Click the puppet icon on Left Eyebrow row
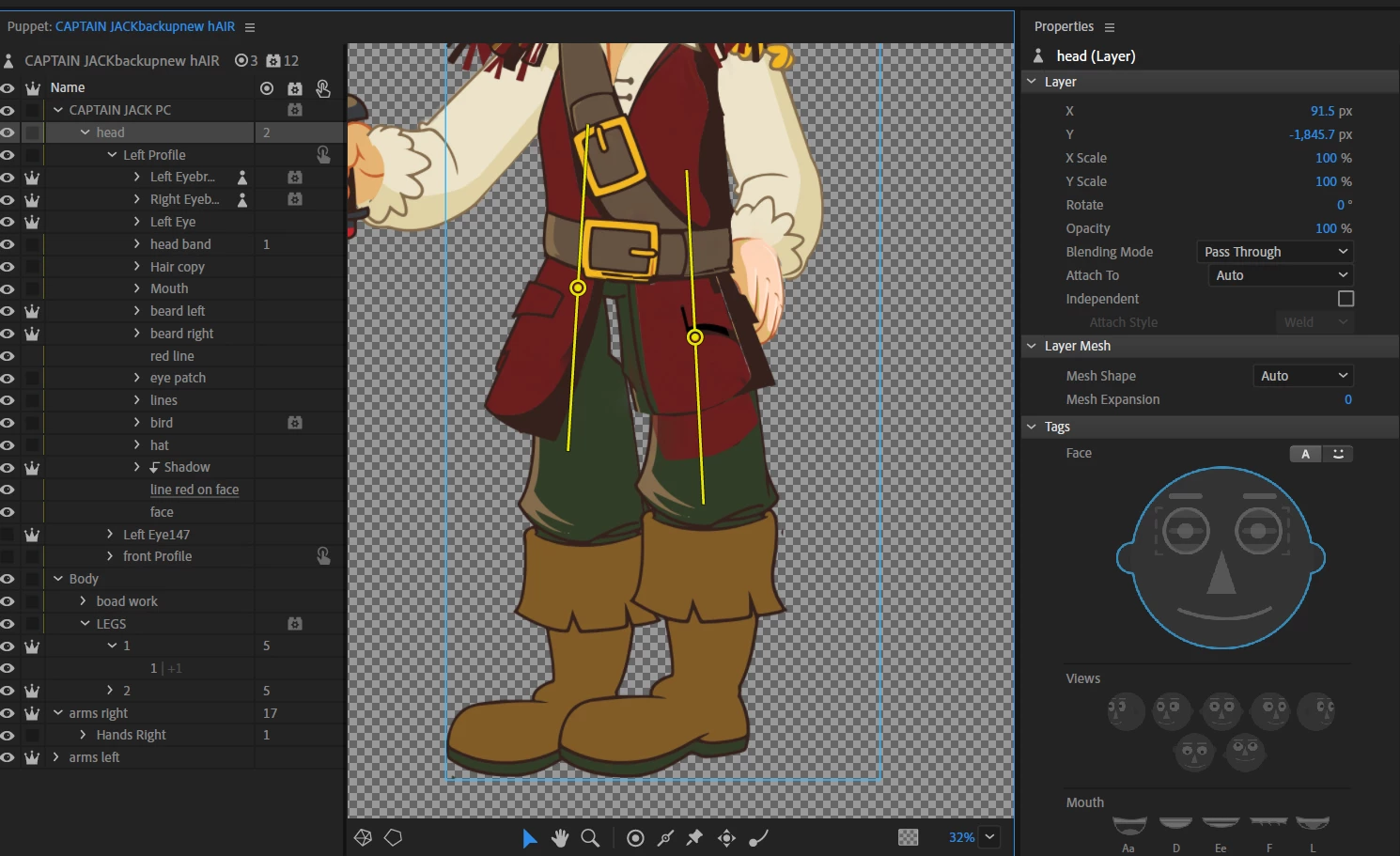 242,177
